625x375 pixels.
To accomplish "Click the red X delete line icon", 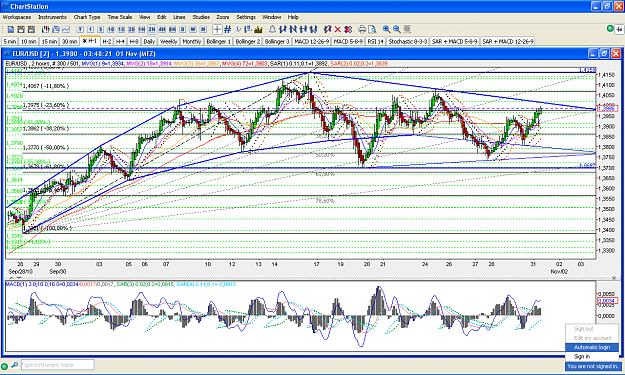I will click(x=338, y=29).
